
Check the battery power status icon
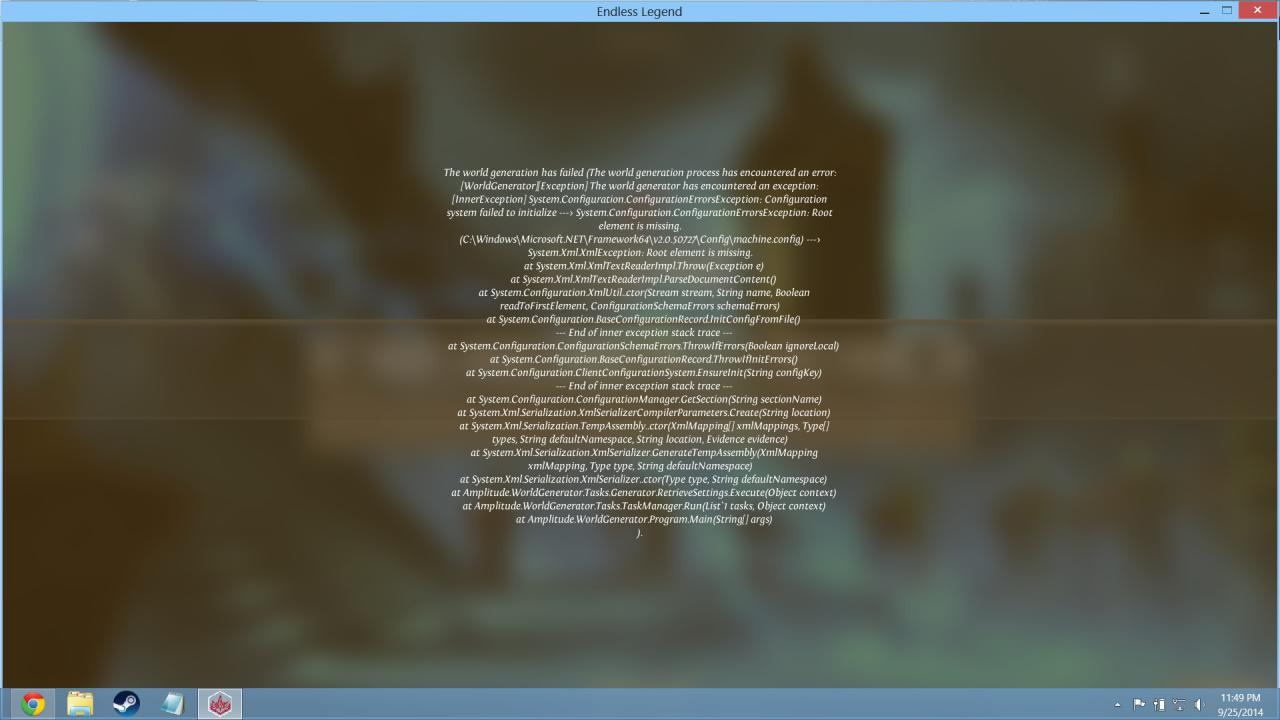pyautogui.click(x=1159, y=705)
